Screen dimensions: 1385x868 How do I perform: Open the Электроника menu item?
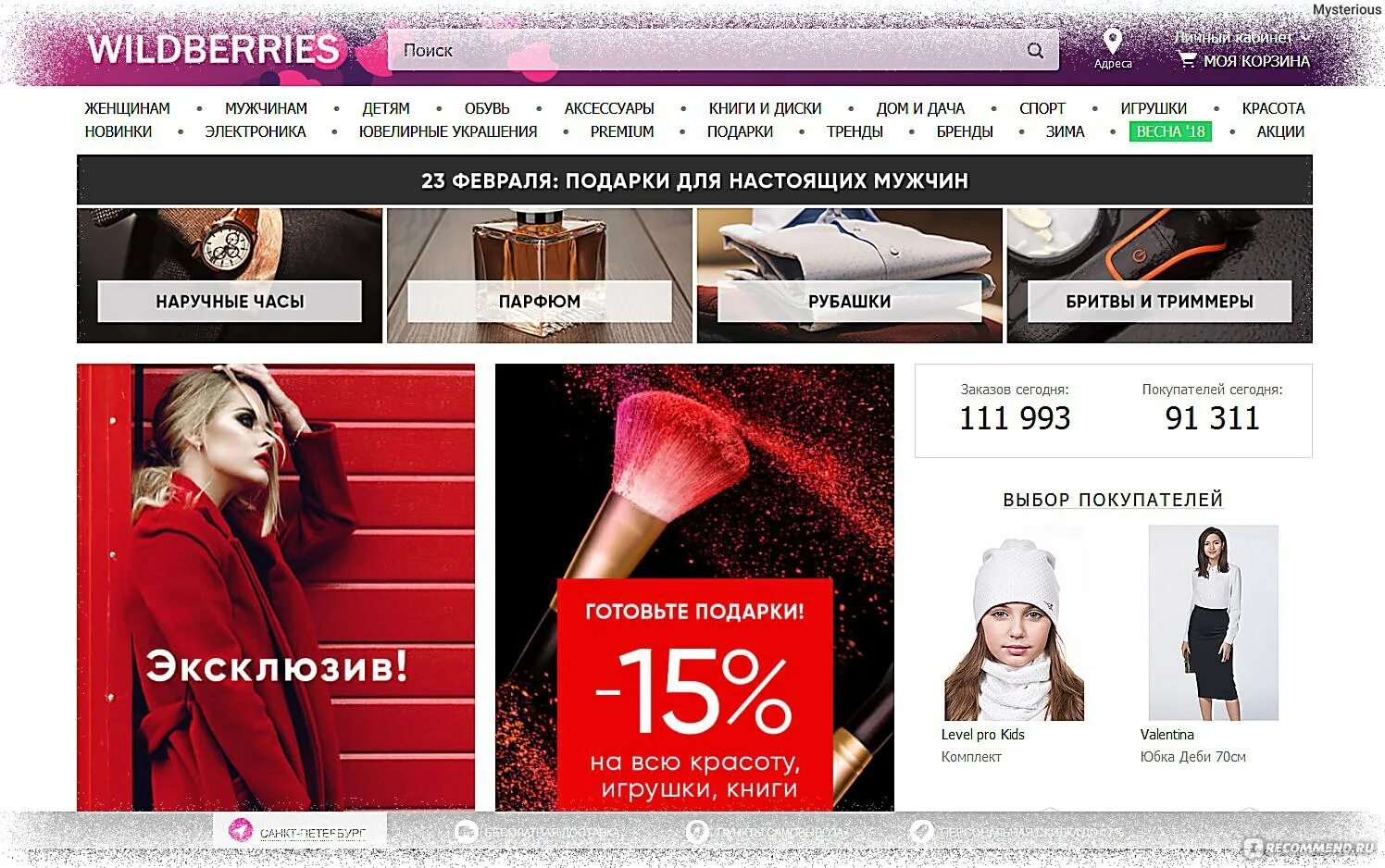tap(256, 131)
